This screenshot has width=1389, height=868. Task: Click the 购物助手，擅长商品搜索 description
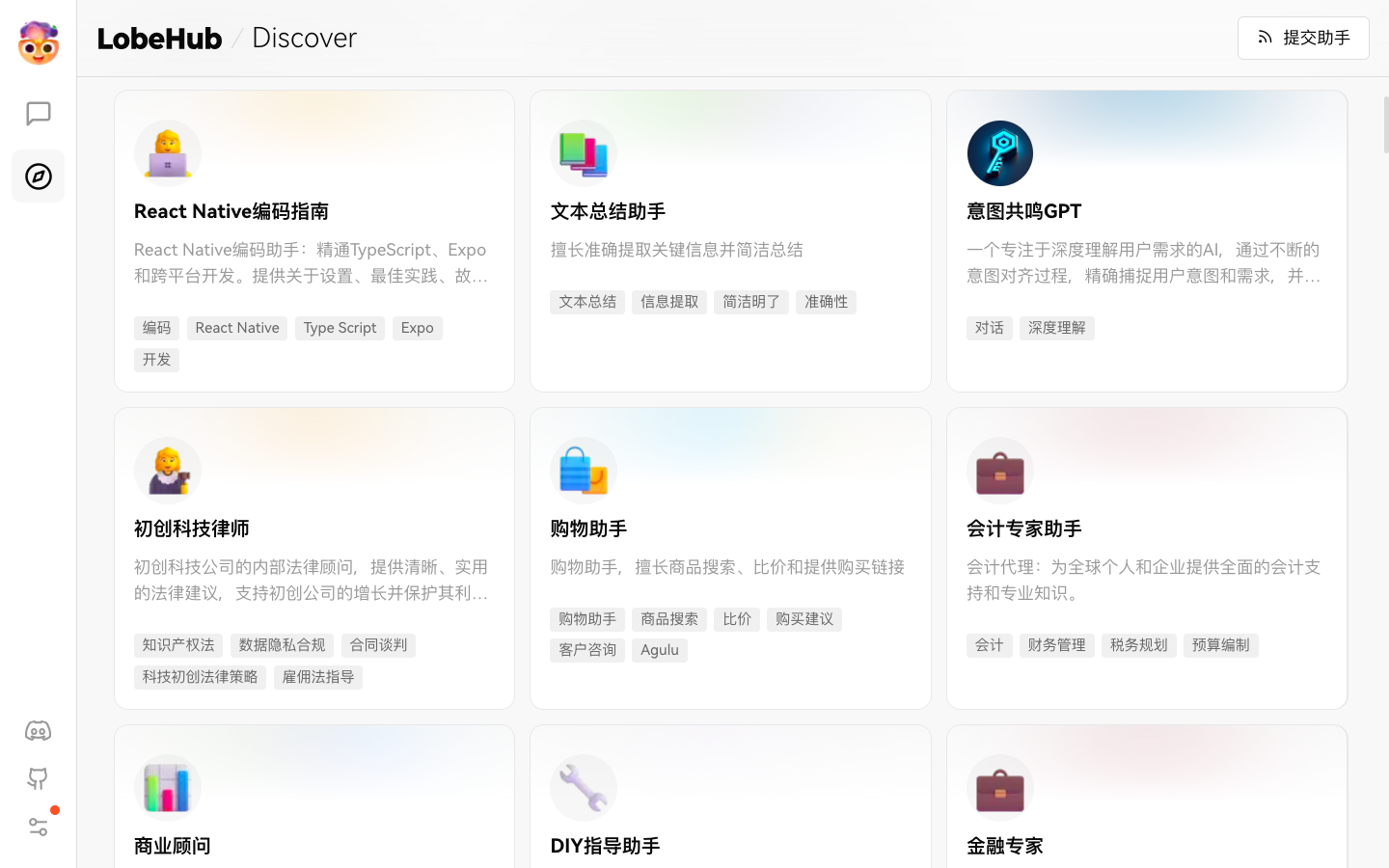point(727,567)
